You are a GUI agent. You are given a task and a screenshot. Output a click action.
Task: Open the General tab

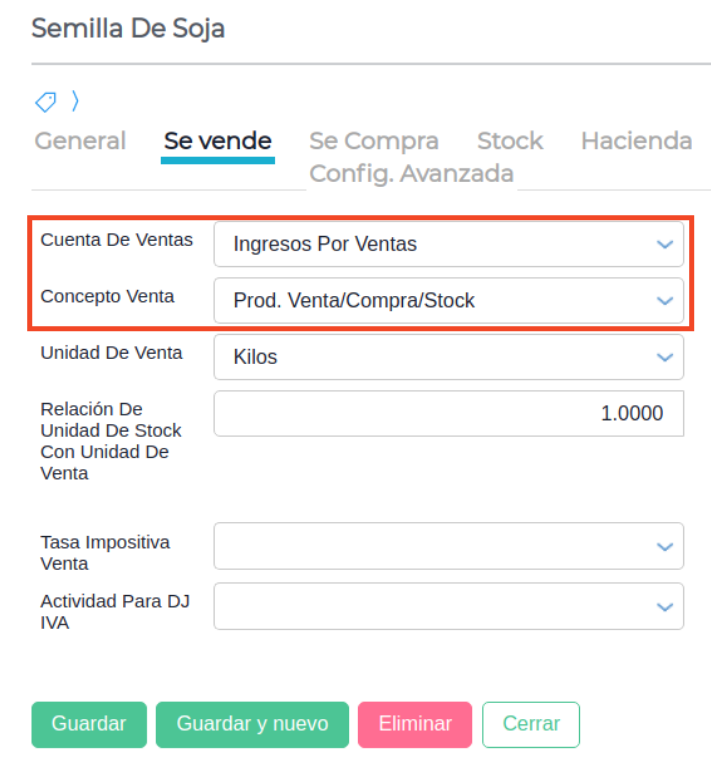[x=80, y=141]
